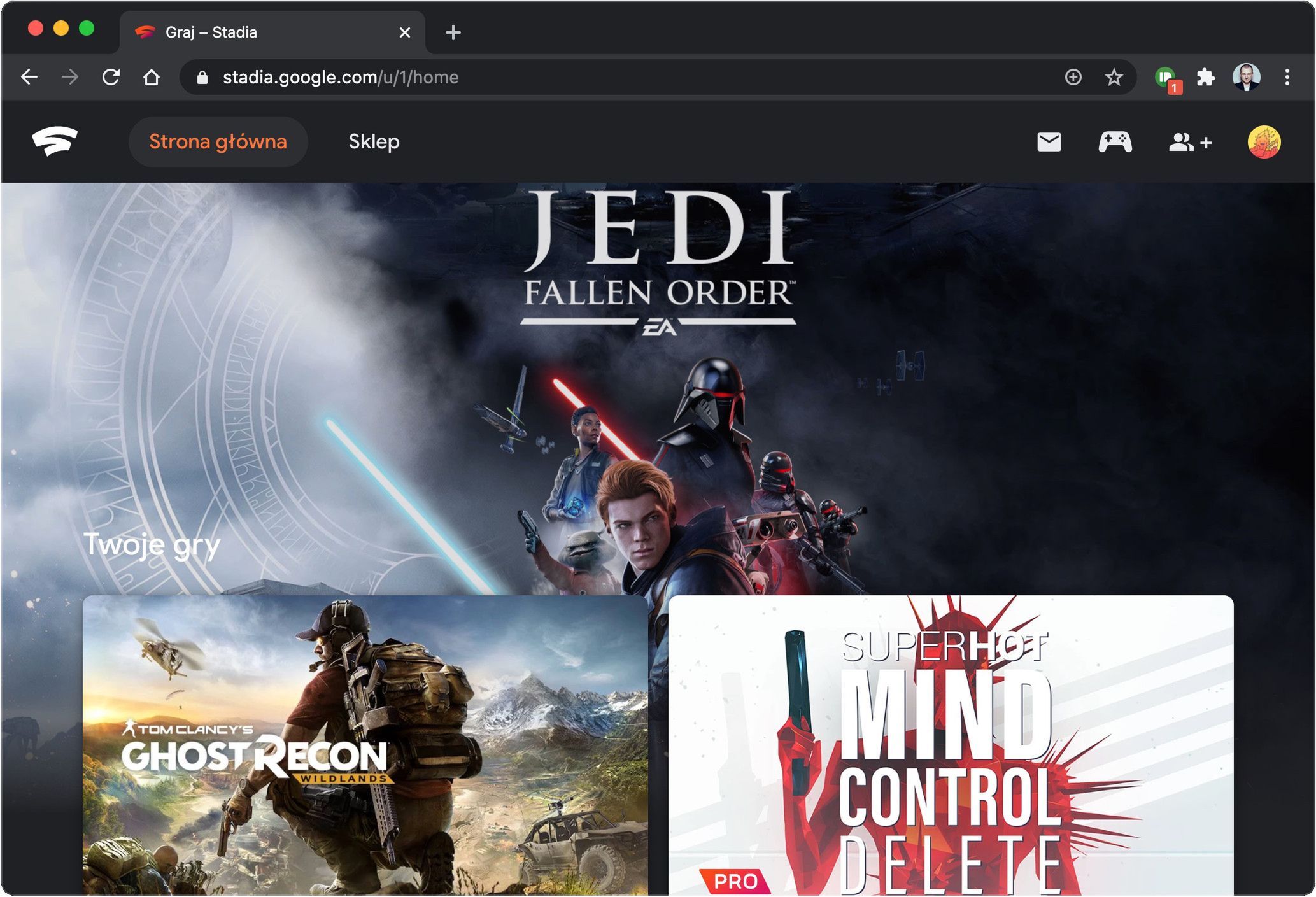Go back to the previous page
This screenshot has height=897, width=1316.
pos(29,78)
